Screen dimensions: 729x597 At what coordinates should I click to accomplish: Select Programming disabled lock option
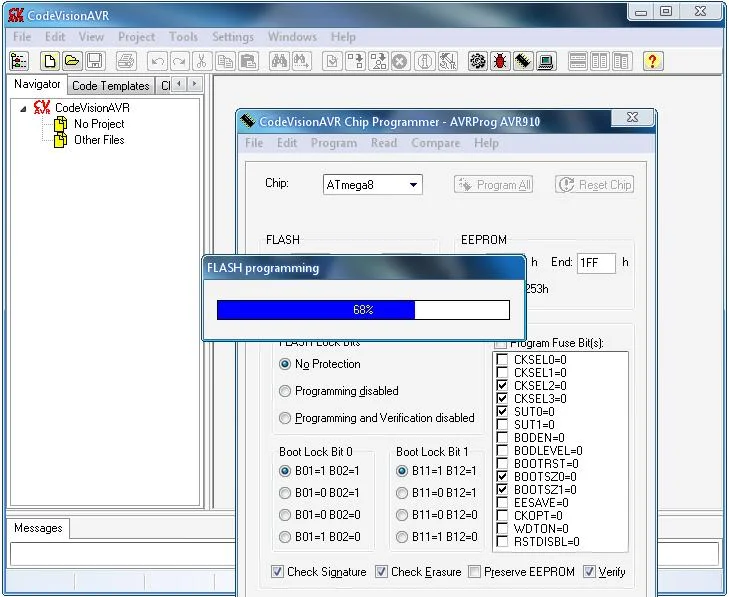coord(286,391)
